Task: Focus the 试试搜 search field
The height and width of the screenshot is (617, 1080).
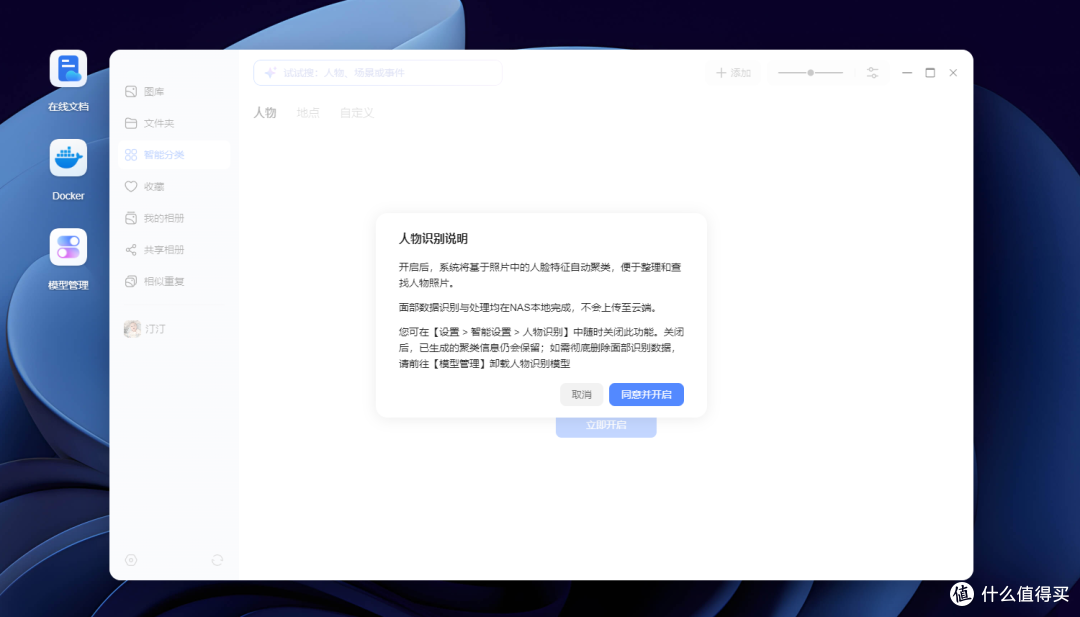Action: (377, 73)
